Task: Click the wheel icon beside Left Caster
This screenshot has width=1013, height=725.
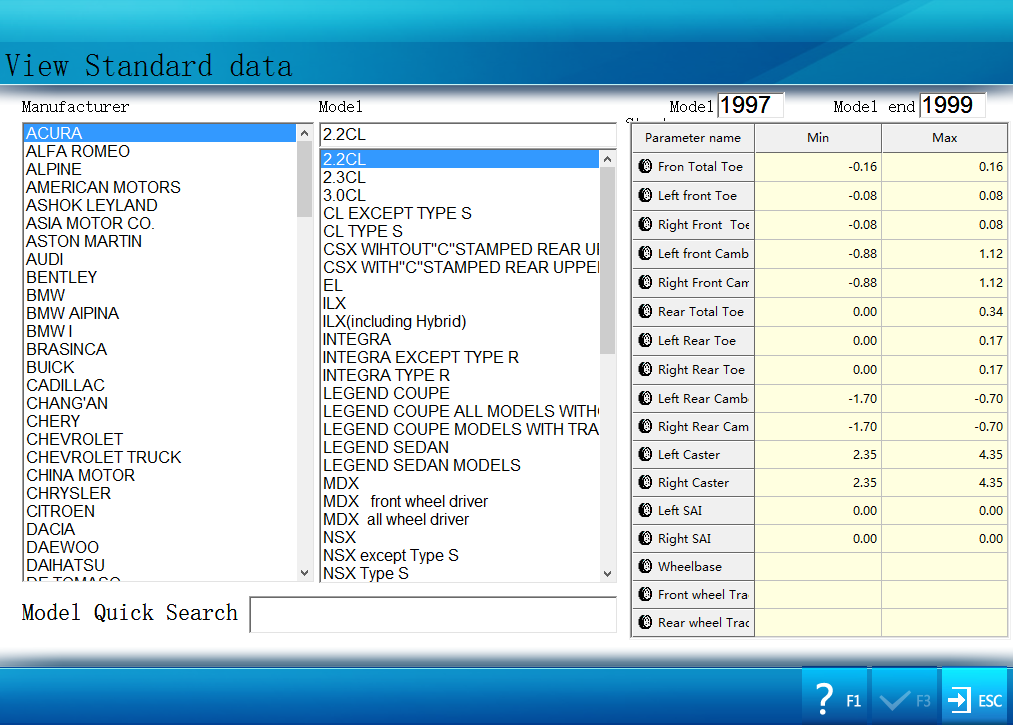Action: (x=645, y=455)
